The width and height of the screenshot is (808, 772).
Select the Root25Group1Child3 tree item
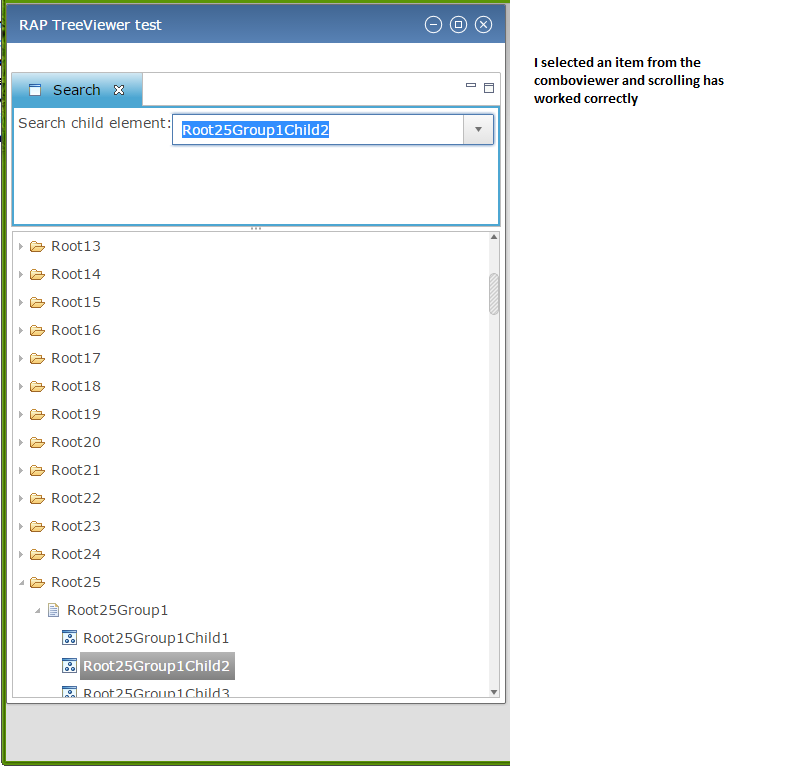tap(156, 692)
